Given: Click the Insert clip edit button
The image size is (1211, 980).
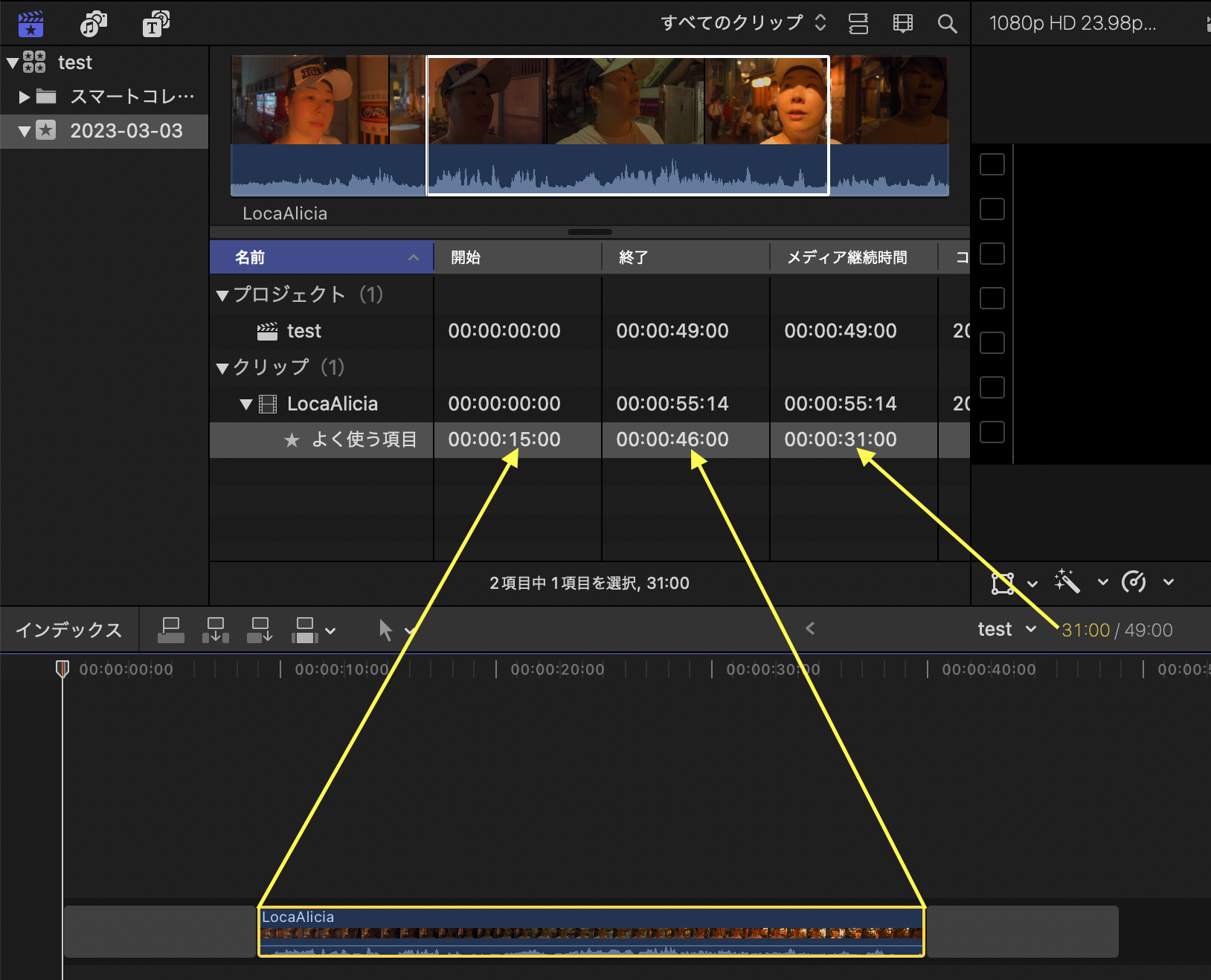Looking at the screenshot, I should (216, 630).
